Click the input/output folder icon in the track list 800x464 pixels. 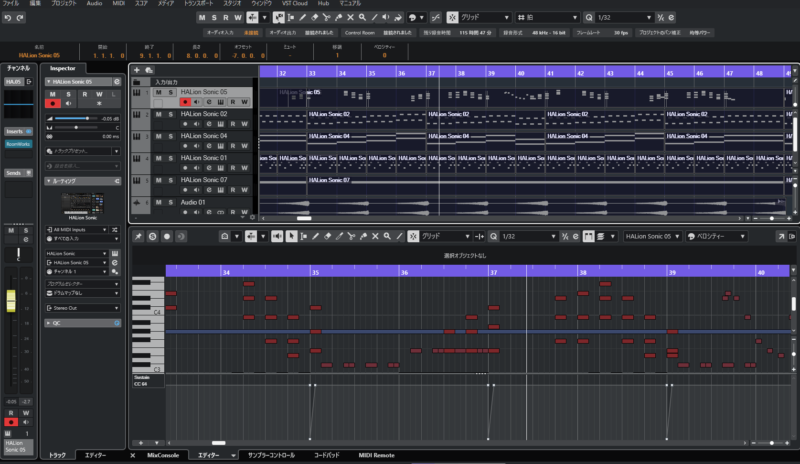coord(137,81)
